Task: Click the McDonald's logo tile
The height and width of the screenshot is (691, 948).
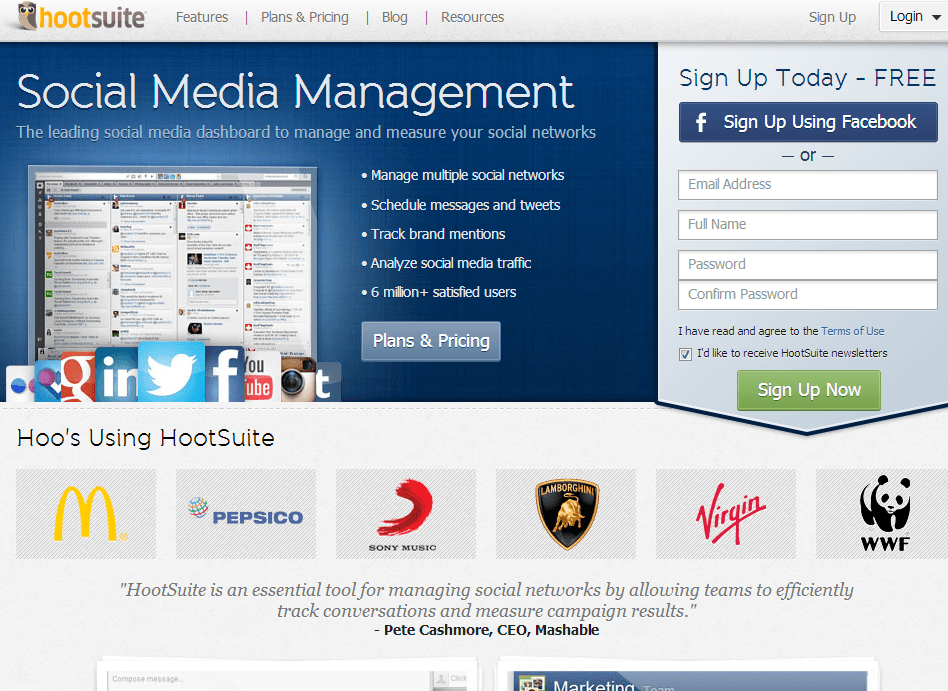Action: click(x=86, y=514)
